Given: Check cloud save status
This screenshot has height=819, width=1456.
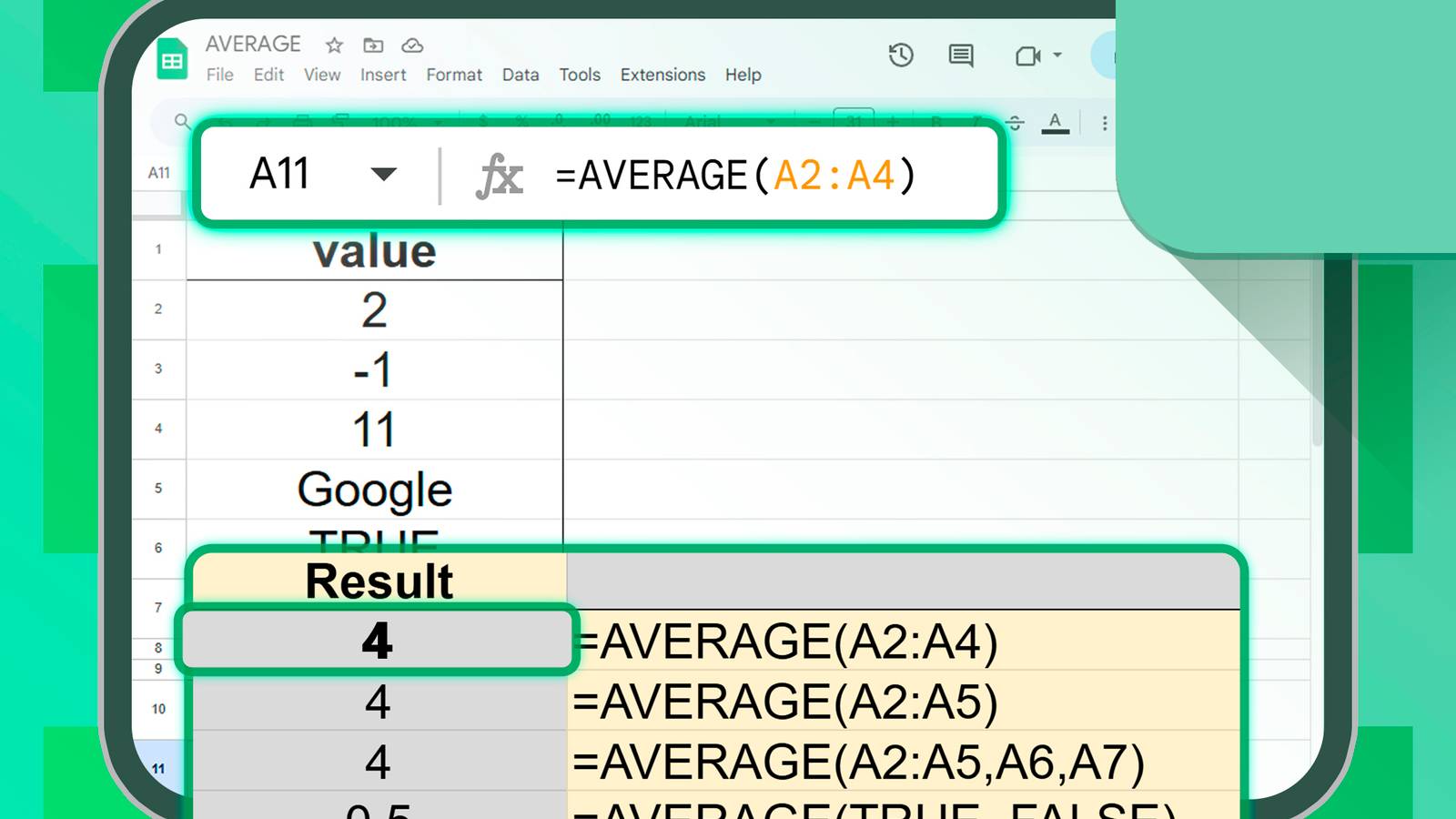Looking at the screenshot, I should pos(414,45).
